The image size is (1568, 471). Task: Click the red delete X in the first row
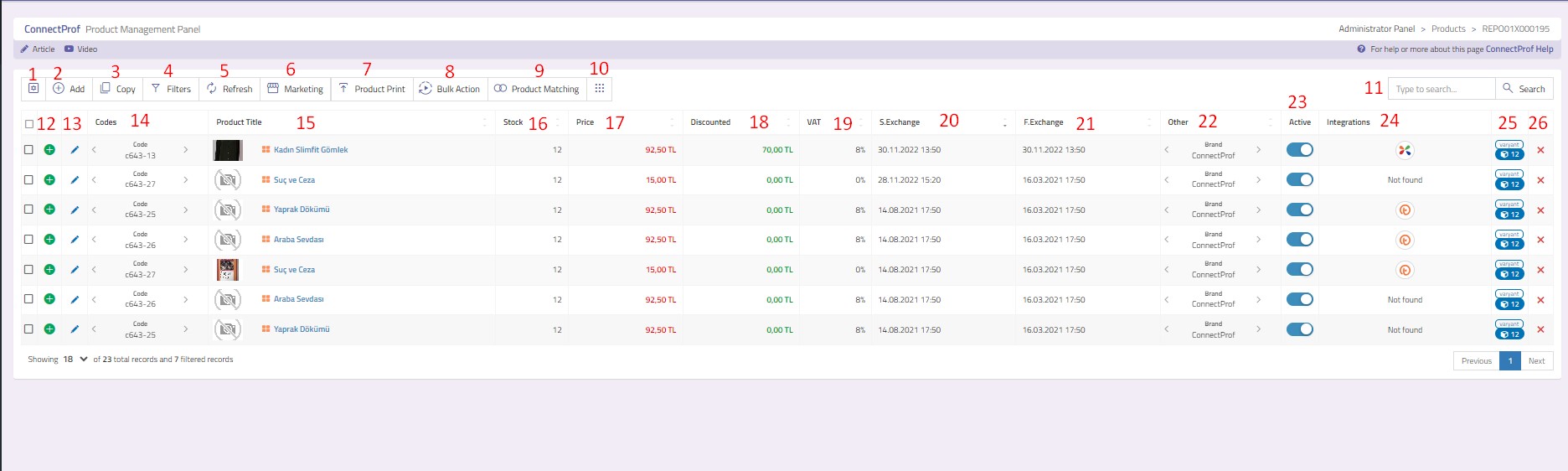1540,150
